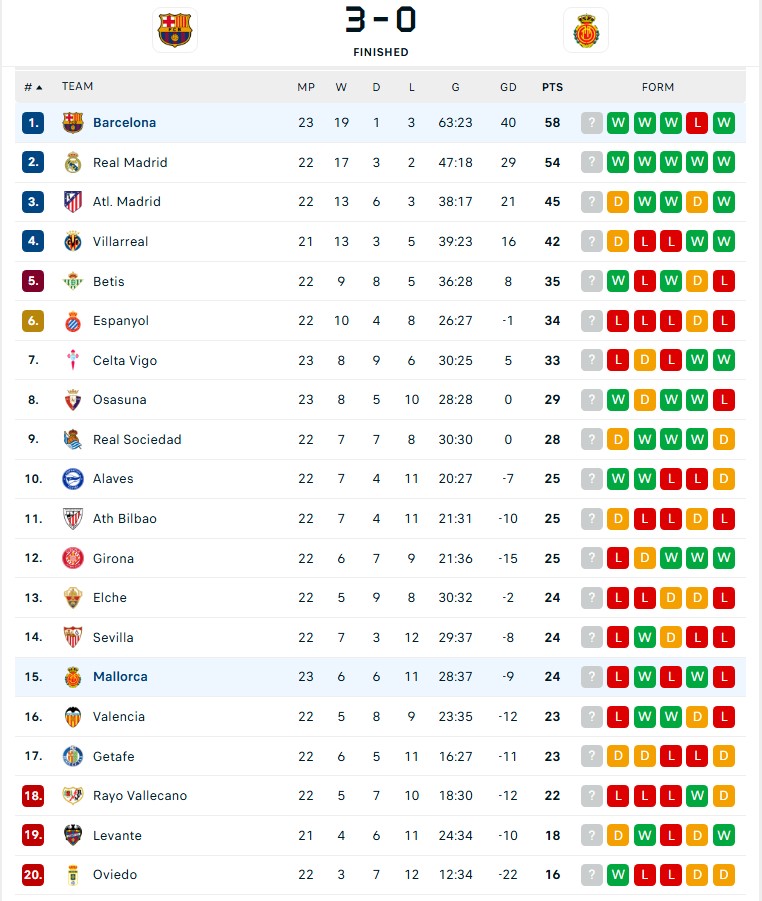Click Barcelona's gray upcoming match badge
Viewport: 762px width, 901px height.
coord(592,123)
